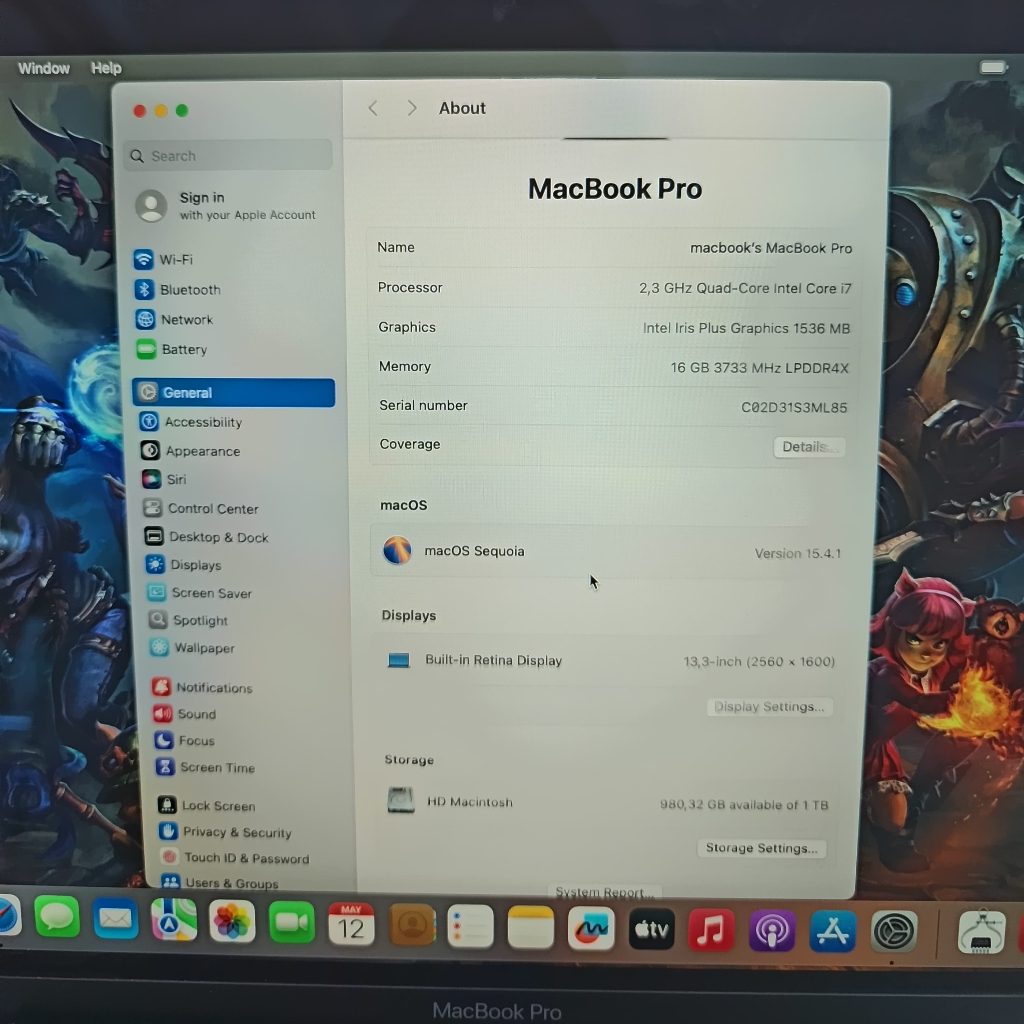Sign in with your Apple Account
This screenshot has height=1024, width=1024.
pyautogui.click(x=227, y=206)
